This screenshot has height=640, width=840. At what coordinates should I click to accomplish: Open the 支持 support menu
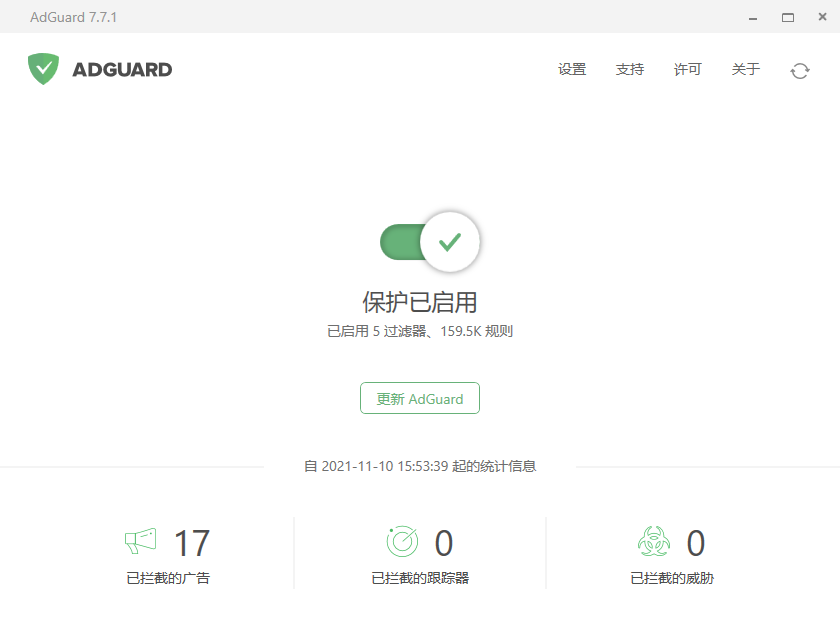click(x=630, y=70)
